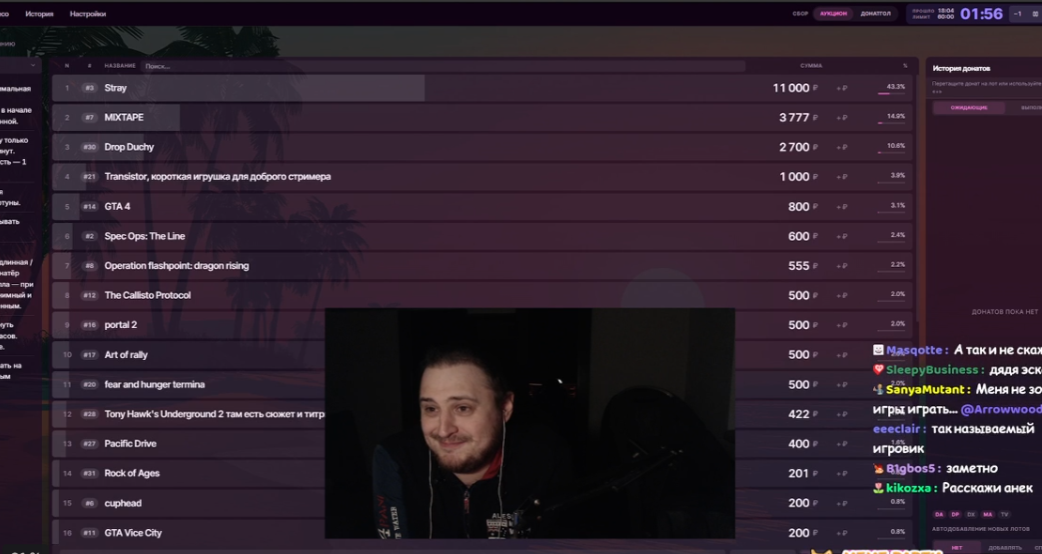The width and height of the screenshot is (1042, 554).
Task: Click the #7 badge on MIXTAPE
Action: [89, 118]
